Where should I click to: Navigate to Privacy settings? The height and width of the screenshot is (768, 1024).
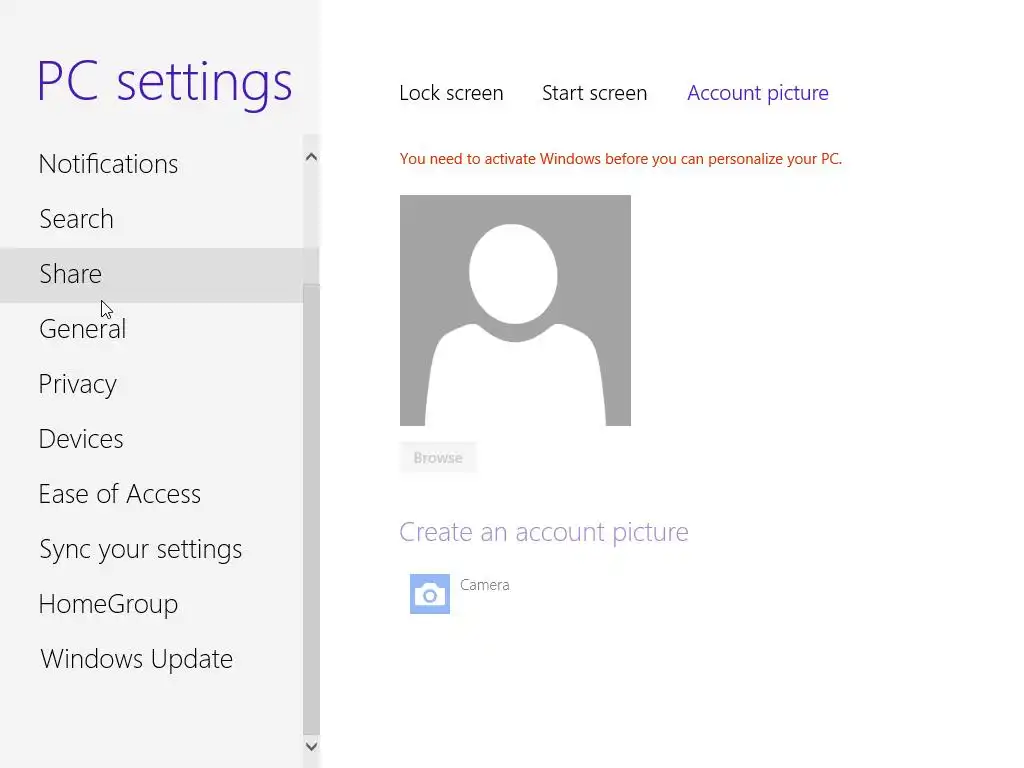click(77, 384)
